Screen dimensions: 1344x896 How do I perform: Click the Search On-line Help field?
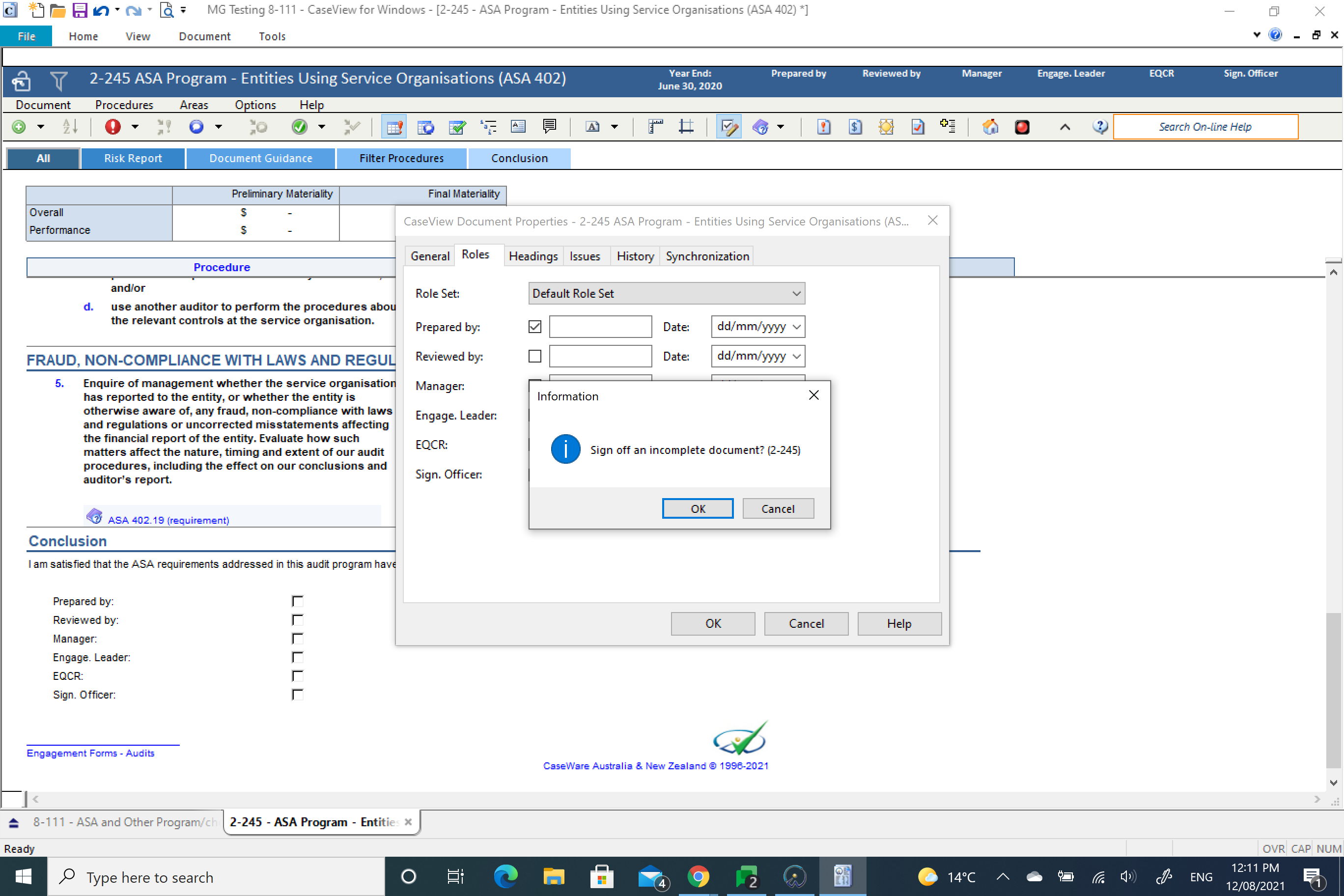(1205, 127)
